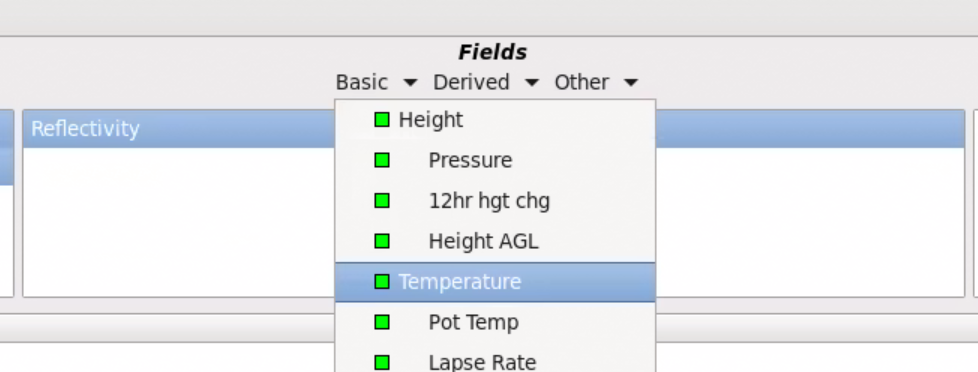The width and height of the screenshot is (978, 372).
Task: Click the green square beside Height AGL
Action: point(382,241)
